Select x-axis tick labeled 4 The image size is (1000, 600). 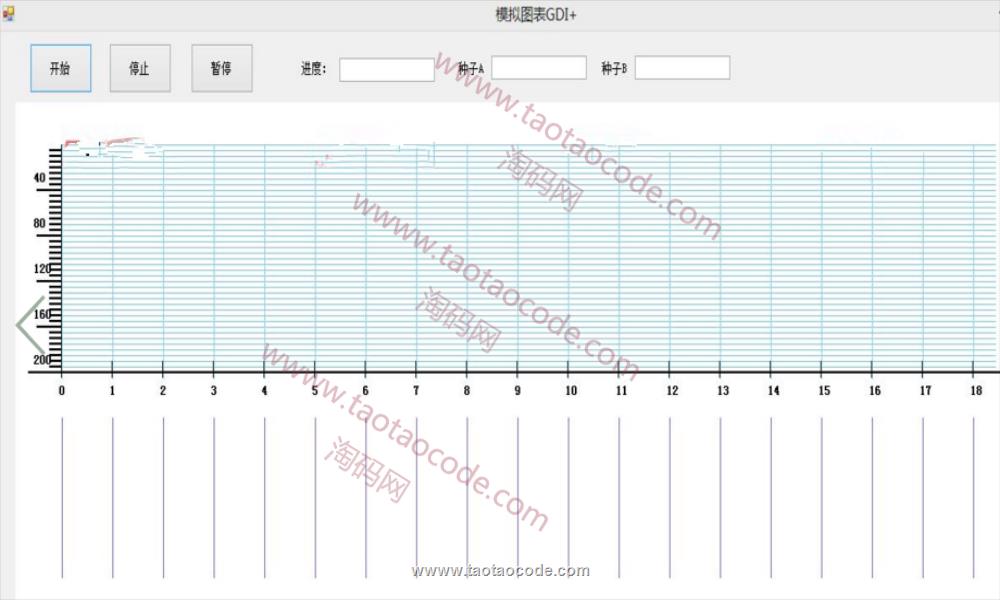pyautogui.click(x=264, y=391)
